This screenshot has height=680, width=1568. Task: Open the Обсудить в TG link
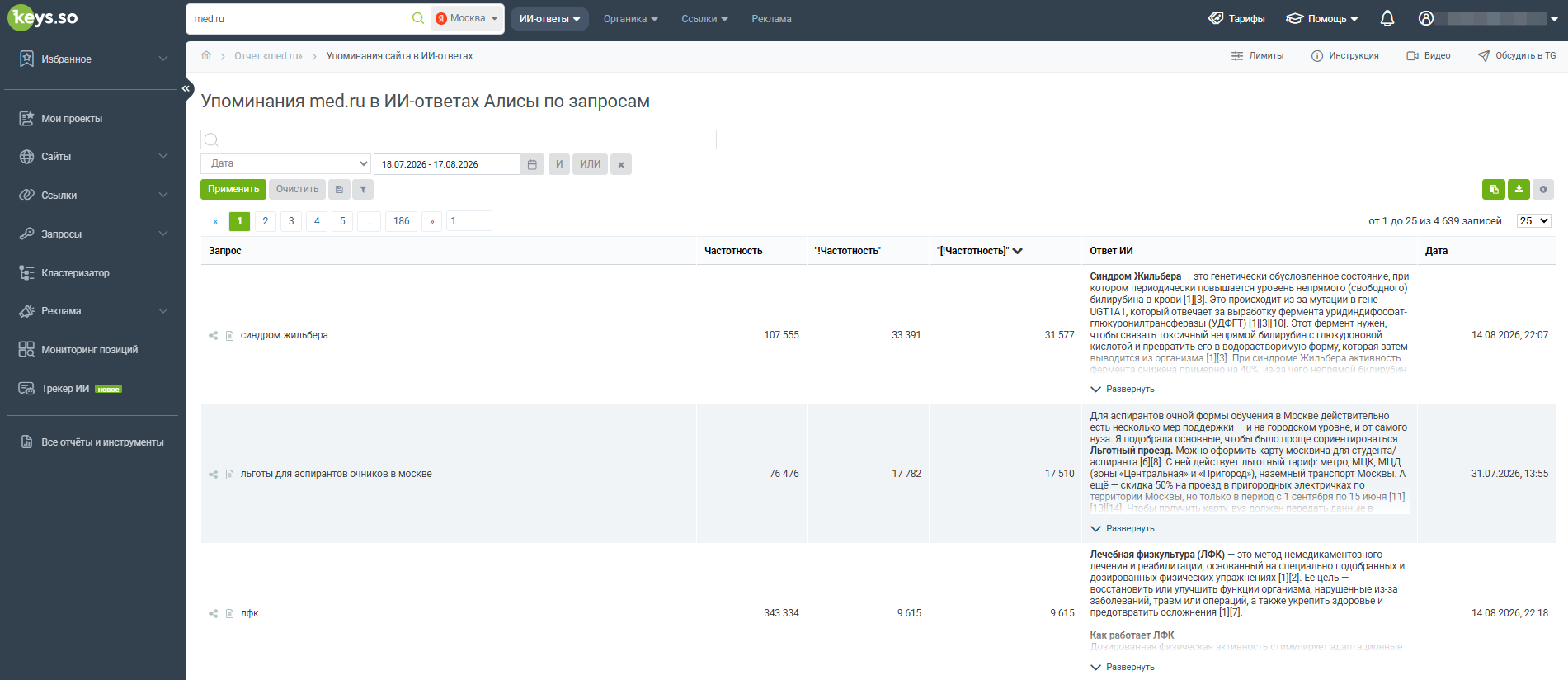[1516, 56]
